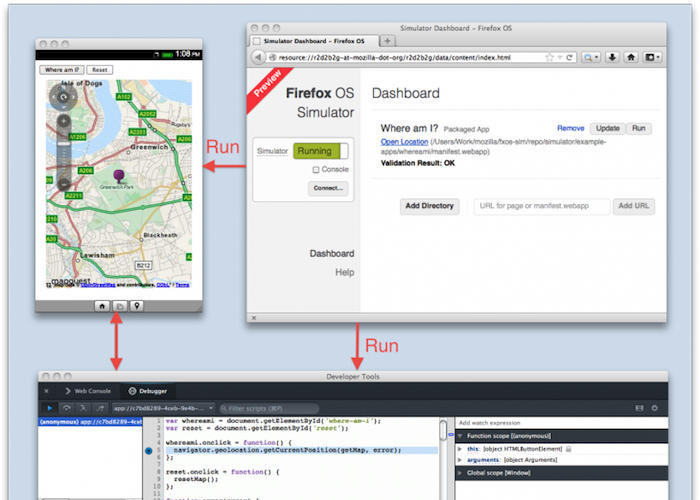Screen dimensions: 700x500
Task: Enable the Console checkbox
Action: (316, 170)
